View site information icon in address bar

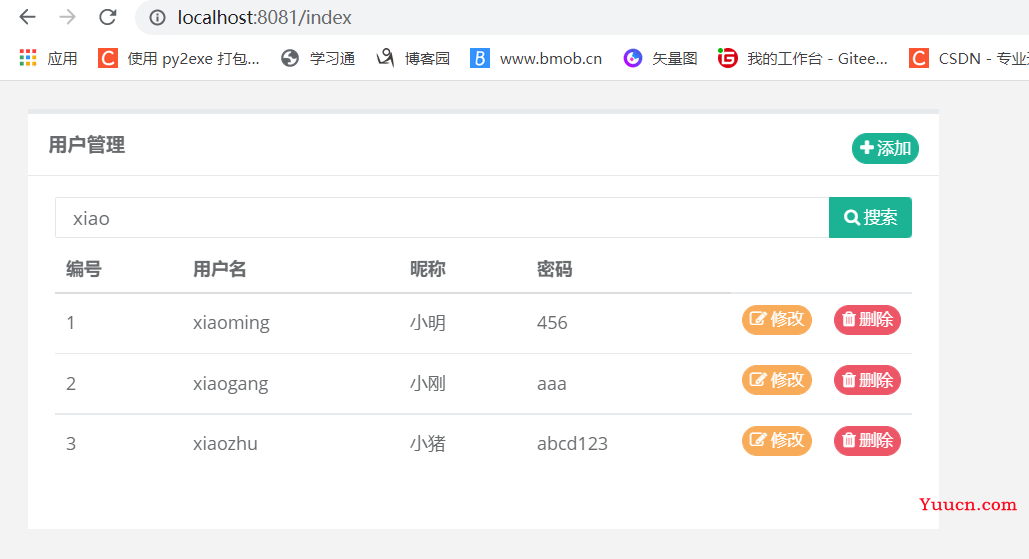pyautogui.click(x=158, y=18)
